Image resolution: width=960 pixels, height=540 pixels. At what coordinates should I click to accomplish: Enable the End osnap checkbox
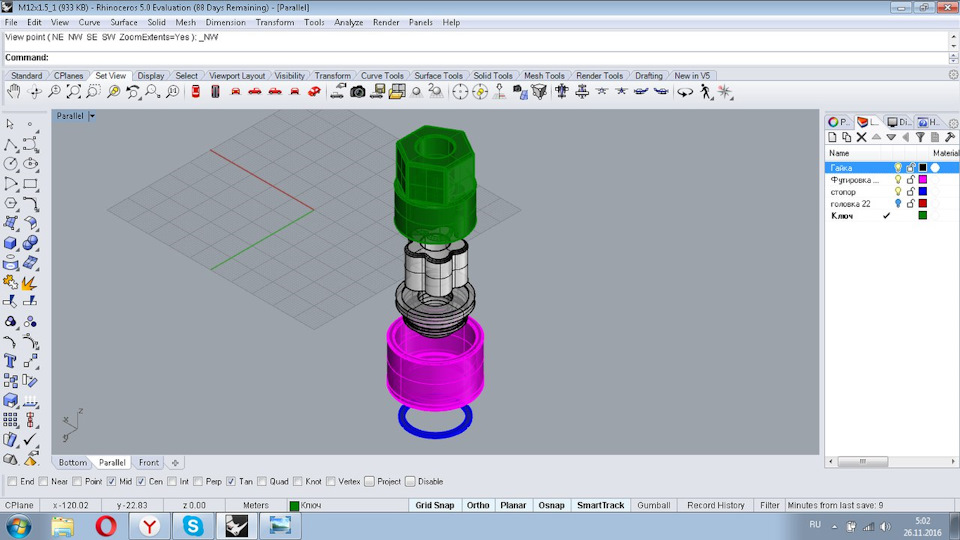click(12, 482)
